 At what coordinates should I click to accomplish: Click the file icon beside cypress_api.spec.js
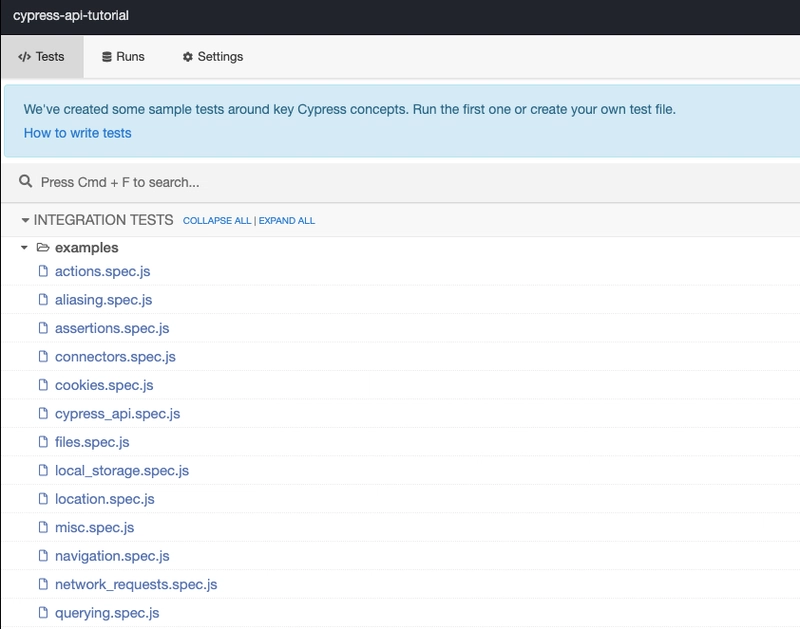[x=43, y=413]
